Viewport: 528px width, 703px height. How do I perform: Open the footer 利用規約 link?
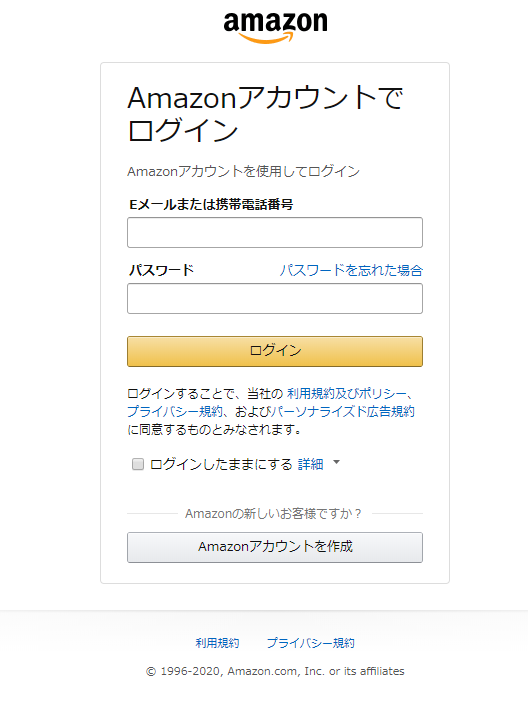[217, 643]
